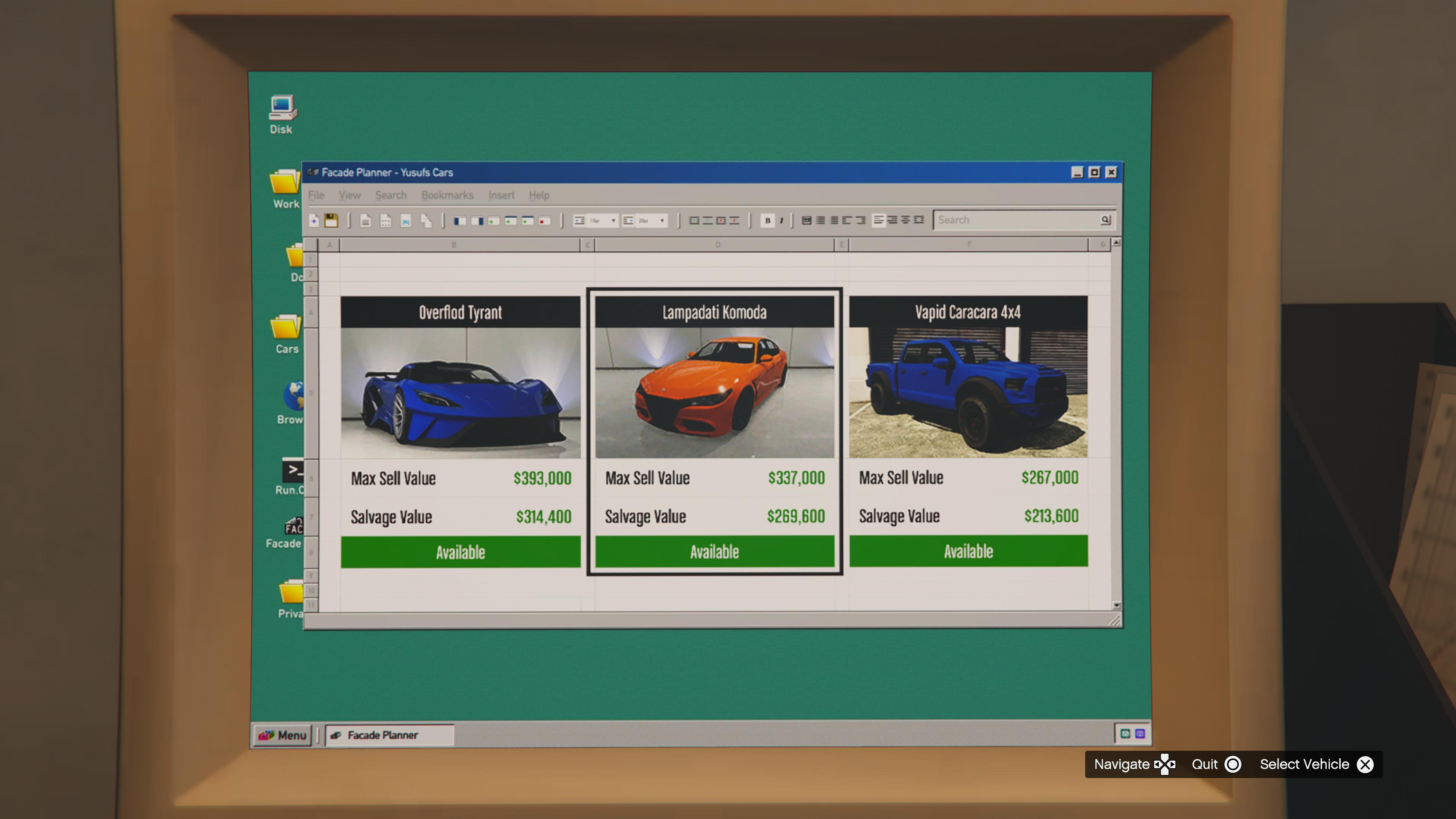Toggle the align-right text button

[892, 220]
